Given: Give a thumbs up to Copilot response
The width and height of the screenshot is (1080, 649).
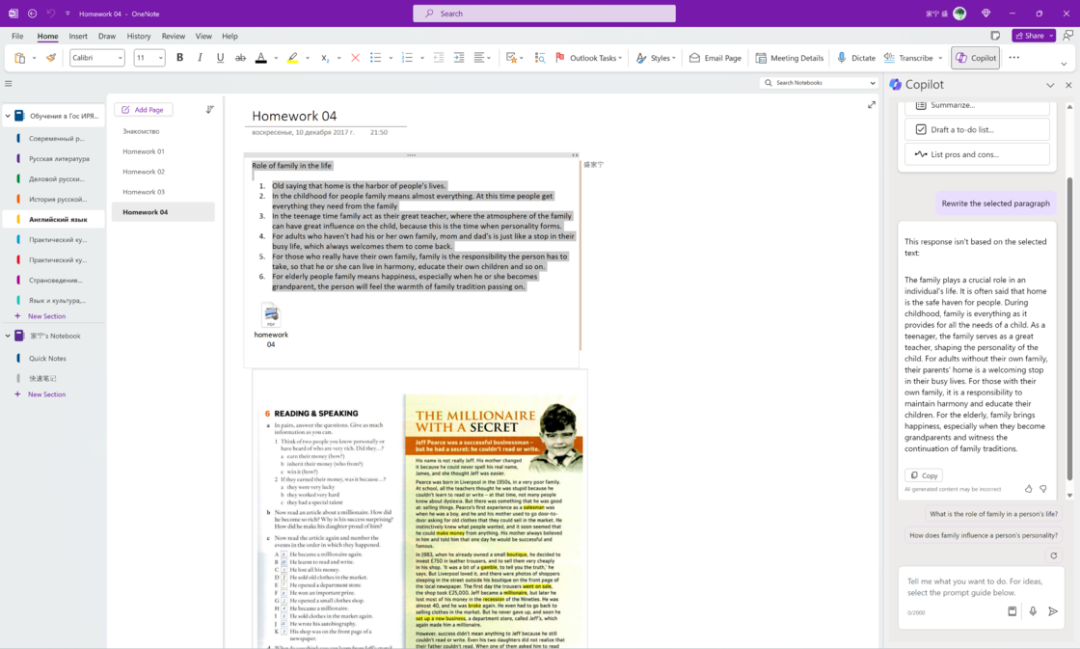Looking at the screenshot, I should [x=1028, y=488].
